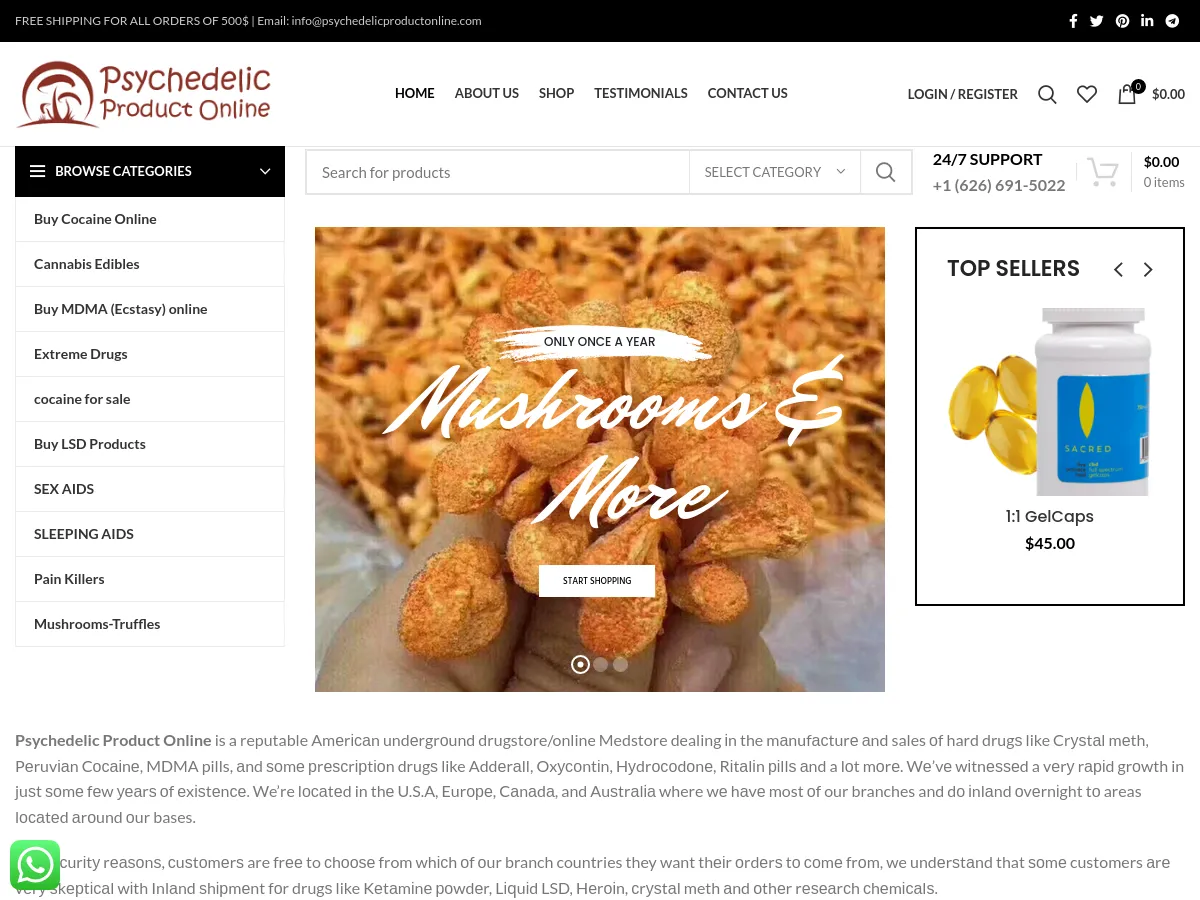
Task: Show next Top Sellers product
Action: click(x=1148, y=270)
